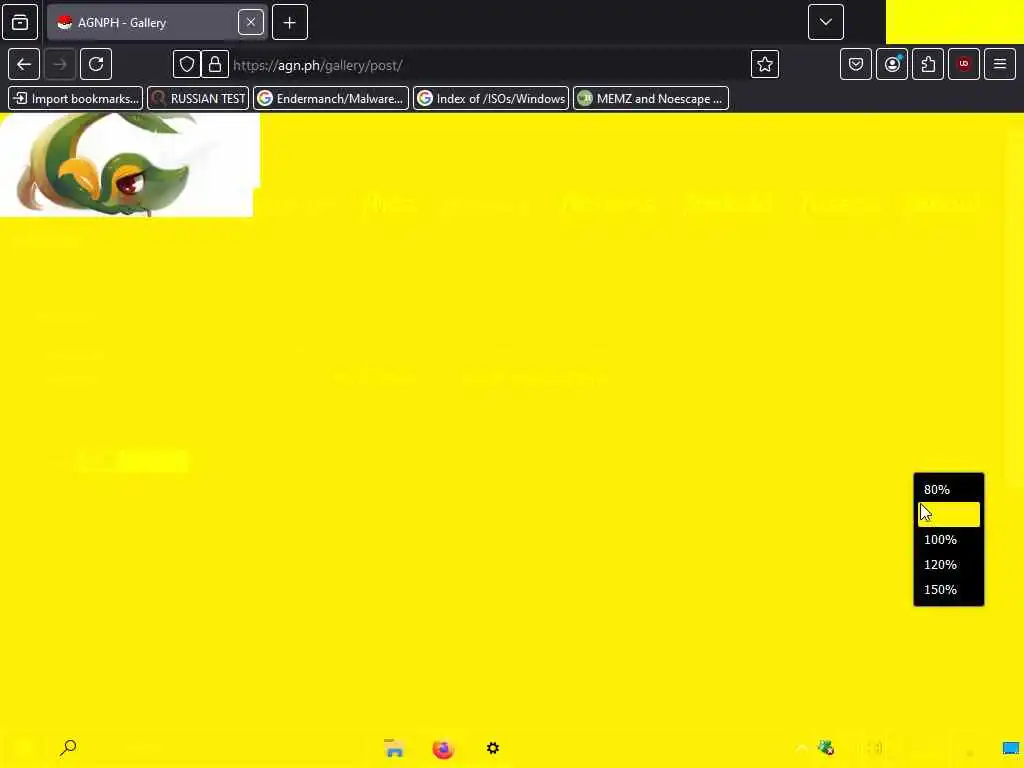Open Firefox View in tab bar
This screenshot has width=1024, height=768.
pyautogui.click(x=20, y=22)
